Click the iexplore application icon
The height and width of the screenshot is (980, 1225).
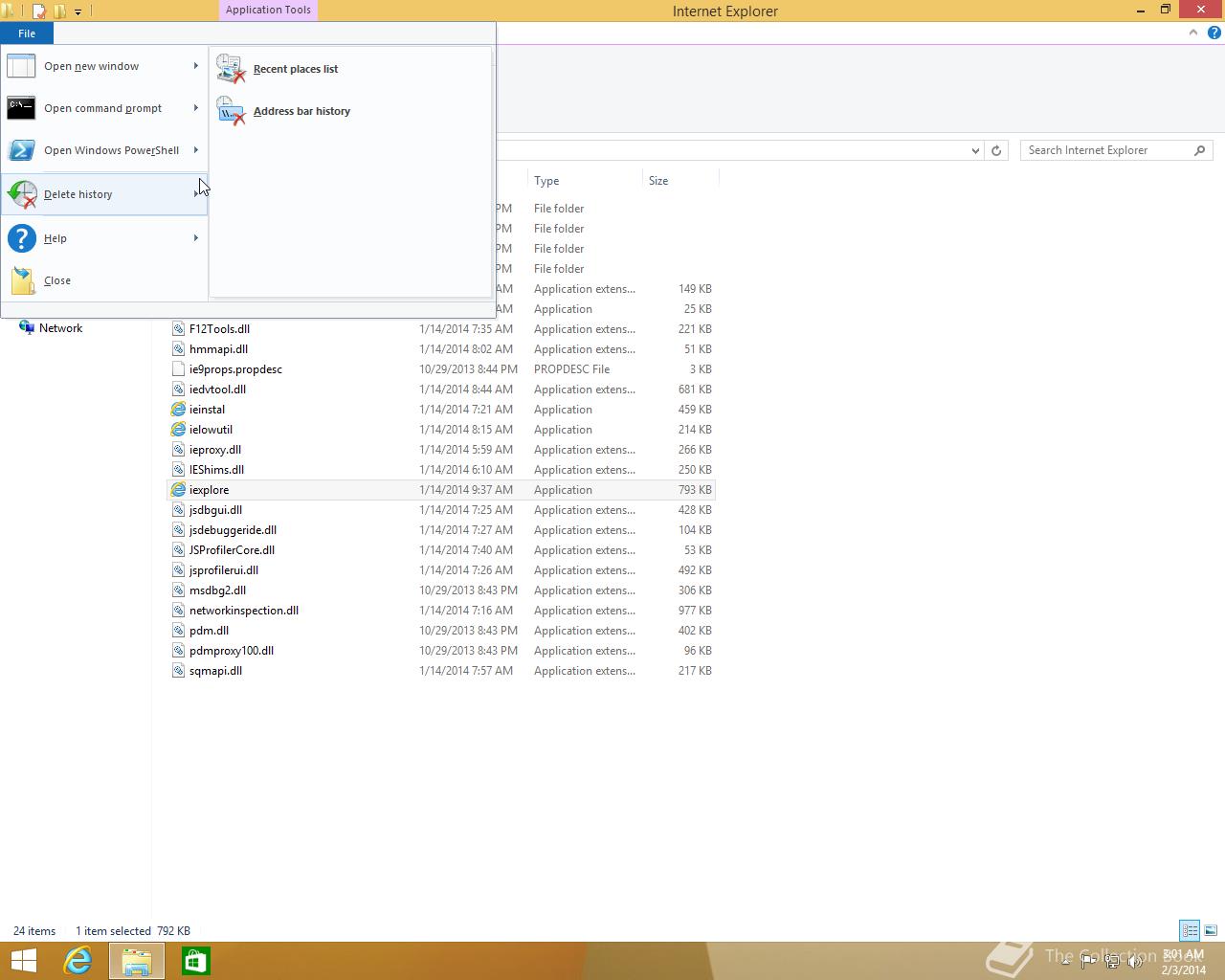[178, 490]
